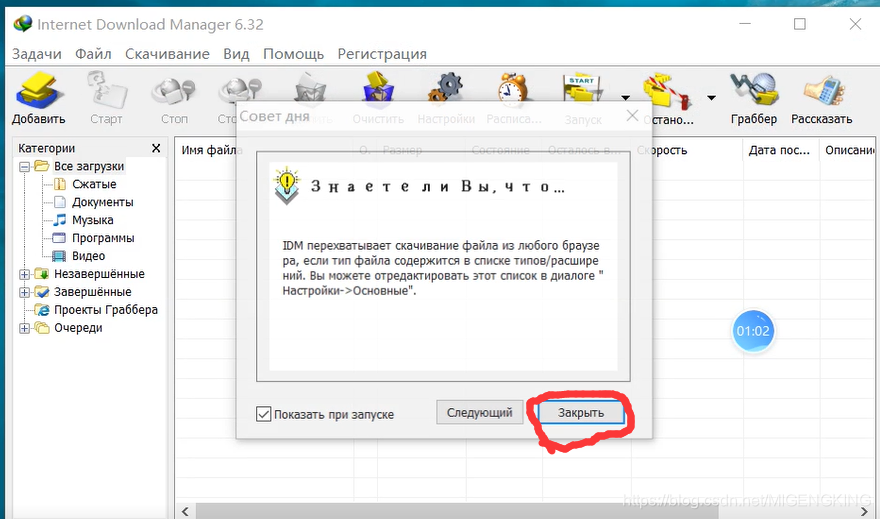880x519 pixels.
Task: Click the Проекты Граббера browser icon
Action: click(42, 310)
